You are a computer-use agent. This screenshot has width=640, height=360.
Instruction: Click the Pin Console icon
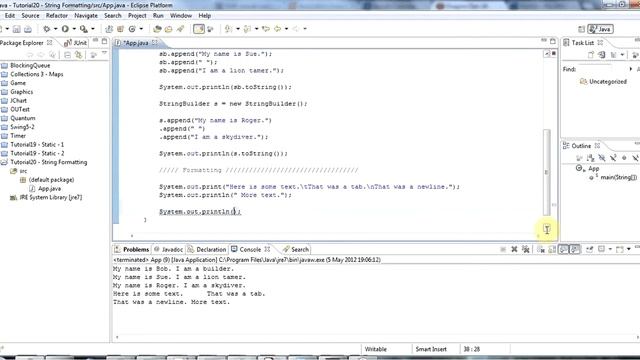589,249
